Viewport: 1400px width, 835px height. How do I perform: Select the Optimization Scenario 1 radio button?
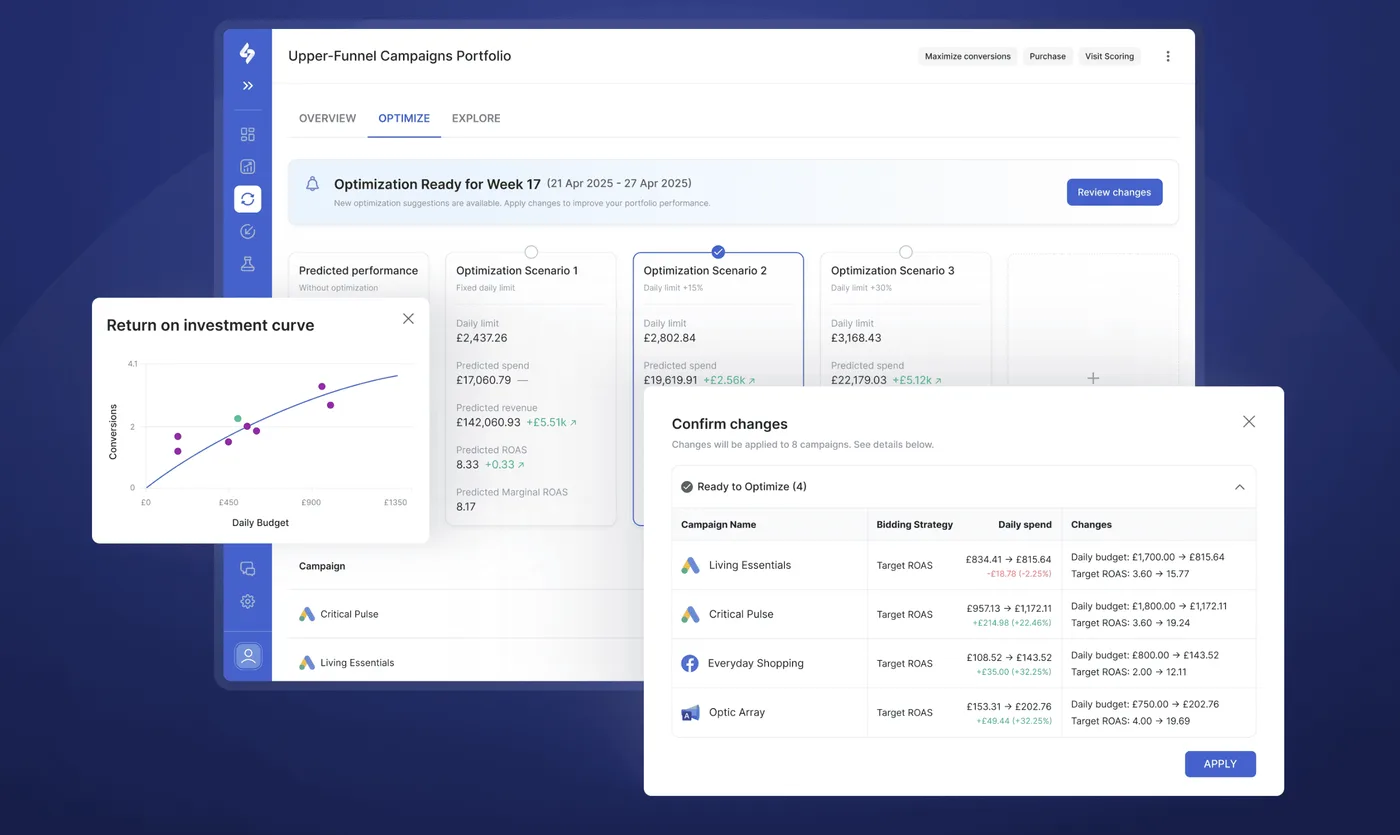(x=530, y=252)
